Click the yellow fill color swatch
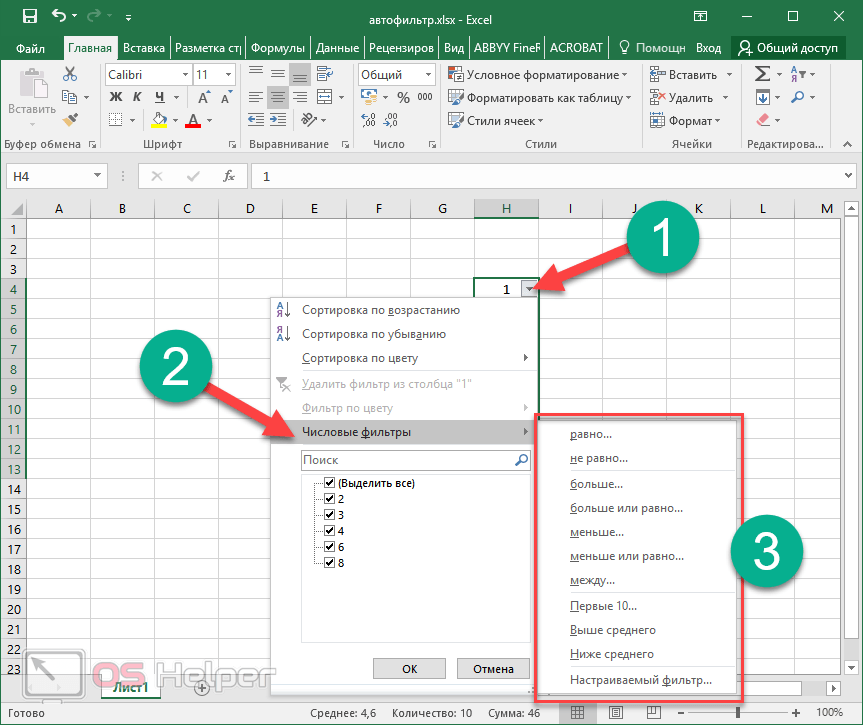Screen dimensions: 863x725 coord(159,121)
